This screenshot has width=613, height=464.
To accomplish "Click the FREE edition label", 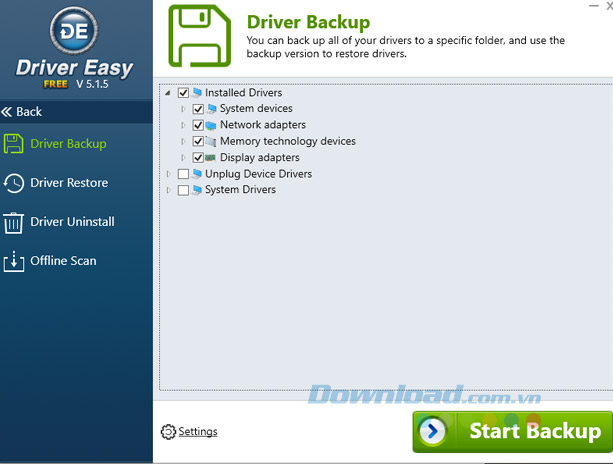I will tap(56, 84).
